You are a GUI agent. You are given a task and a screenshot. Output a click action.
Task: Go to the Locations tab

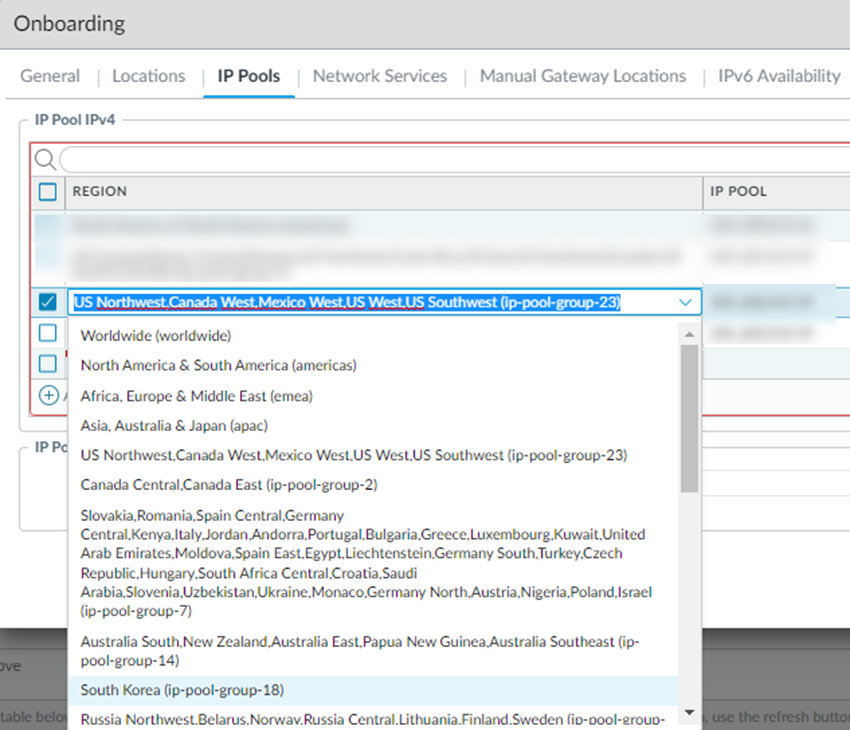click(148, 76)
